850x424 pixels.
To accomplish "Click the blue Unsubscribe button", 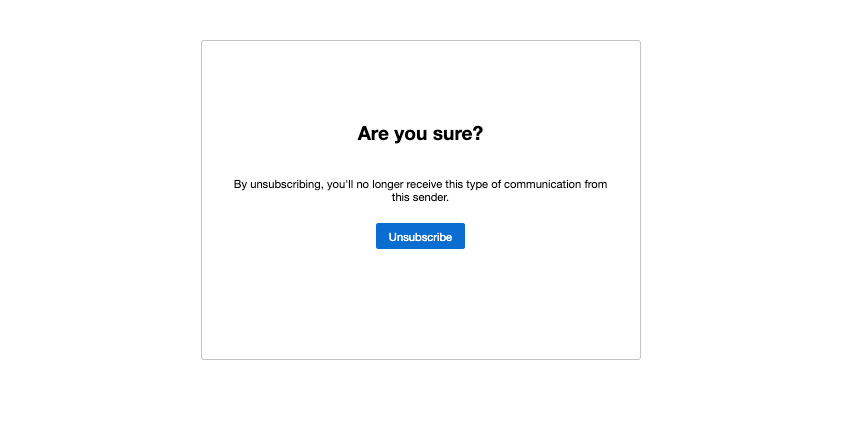I will point(420,237).
